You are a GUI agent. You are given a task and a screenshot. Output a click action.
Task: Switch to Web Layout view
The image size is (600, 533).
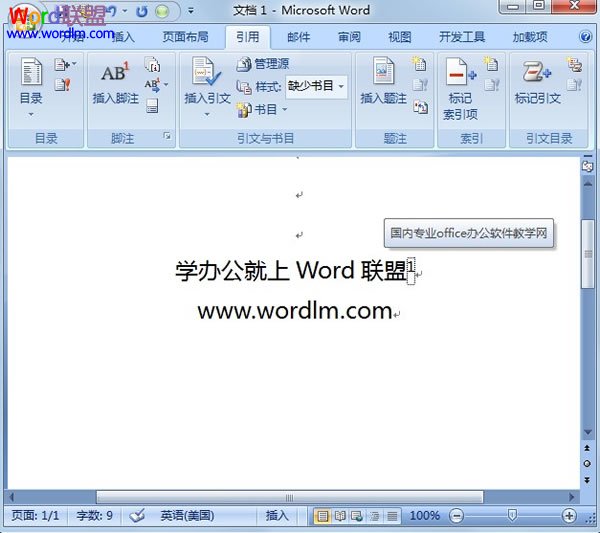pos(357,516)
